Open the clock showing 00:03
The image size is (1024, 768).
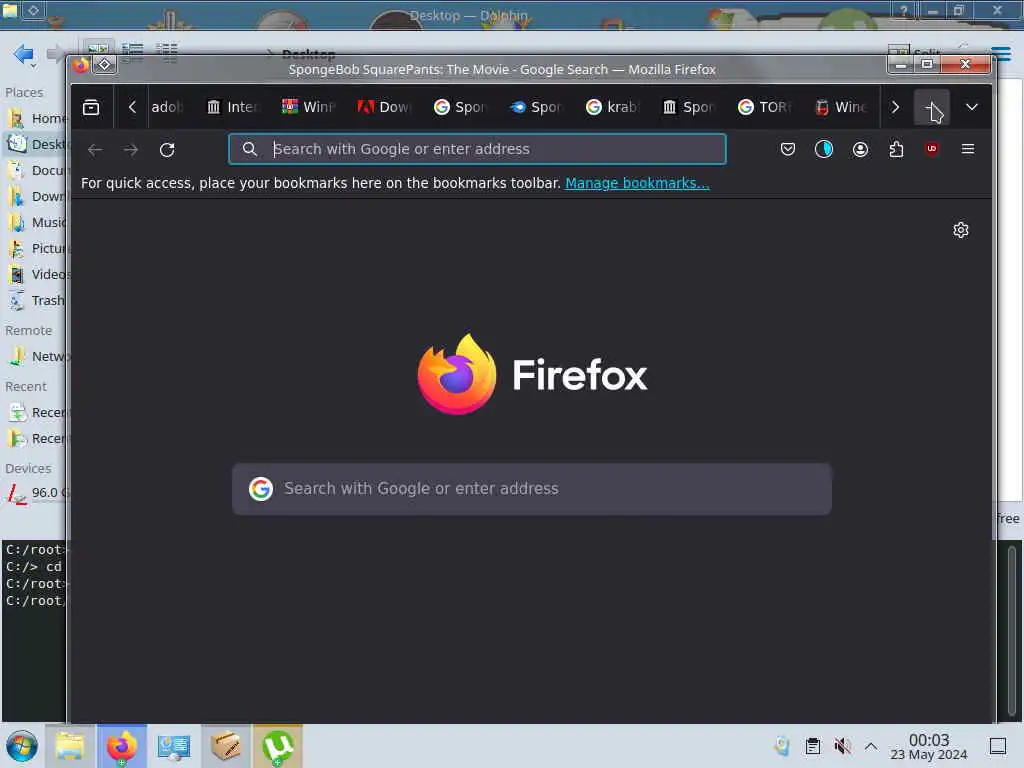929,747
